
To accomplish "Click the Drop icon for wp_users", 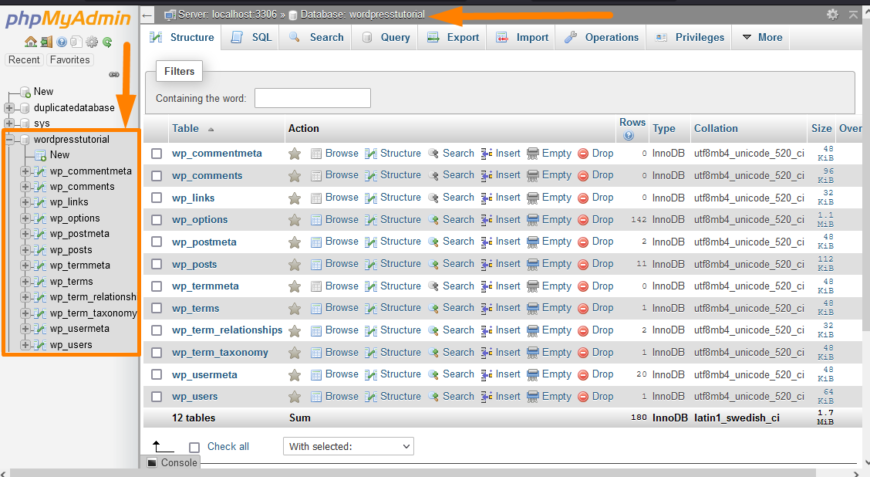I will click(584, 397).
